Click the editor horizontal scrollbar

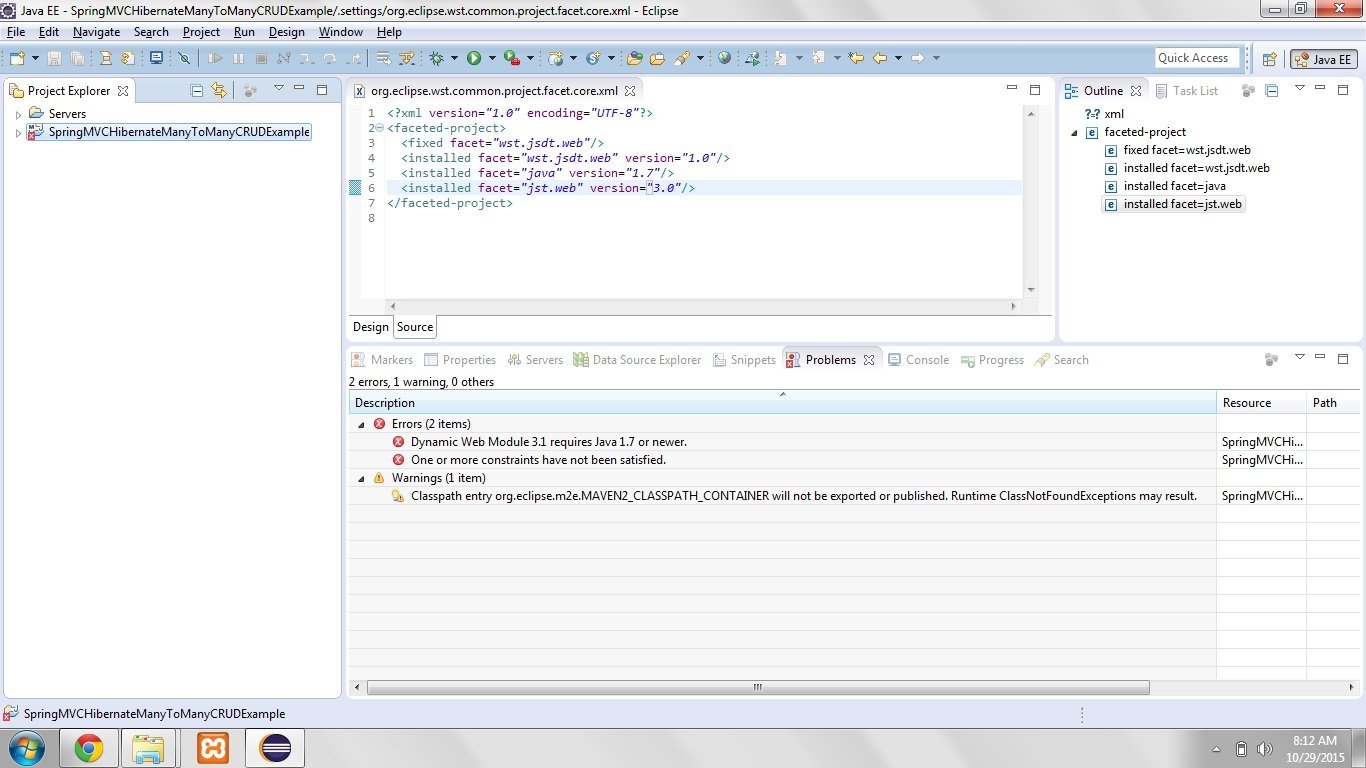click(x=704, y=306)
